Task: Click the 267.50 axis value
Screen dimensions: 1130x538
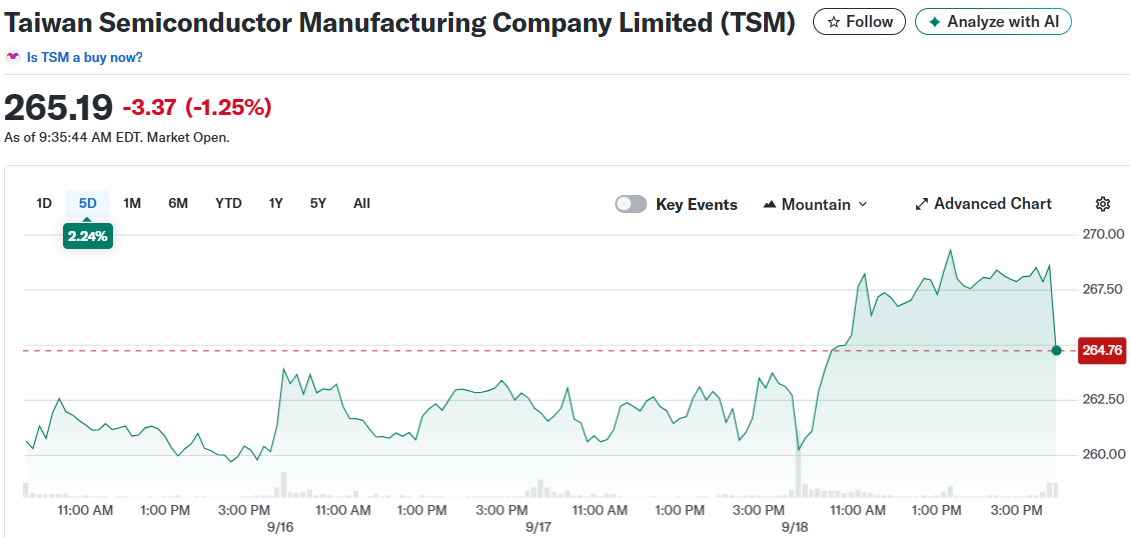Action: click(x=1103, y=290)
